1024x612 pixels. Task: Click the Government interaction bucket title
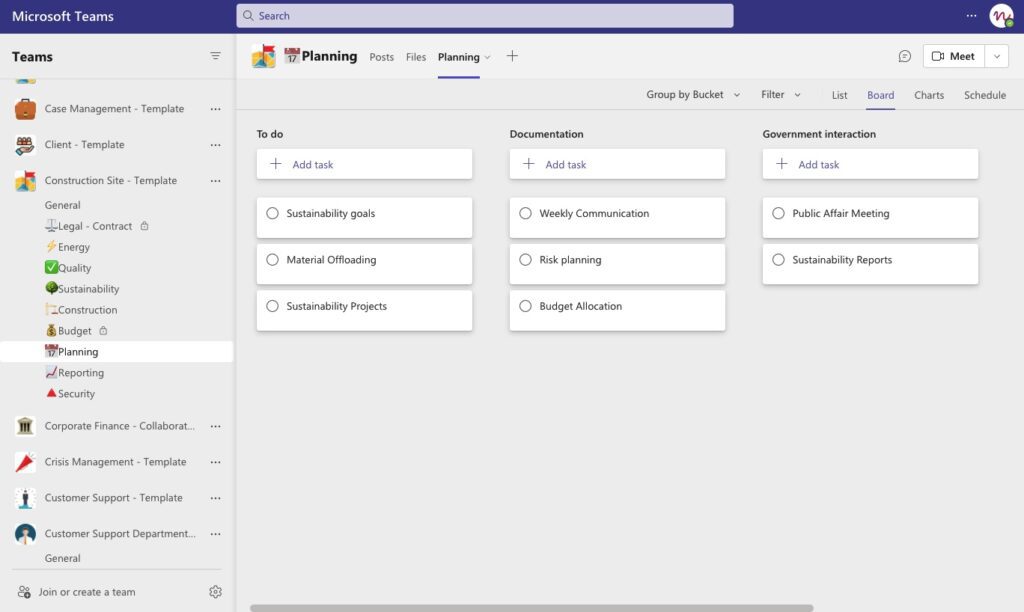[819, 134]
